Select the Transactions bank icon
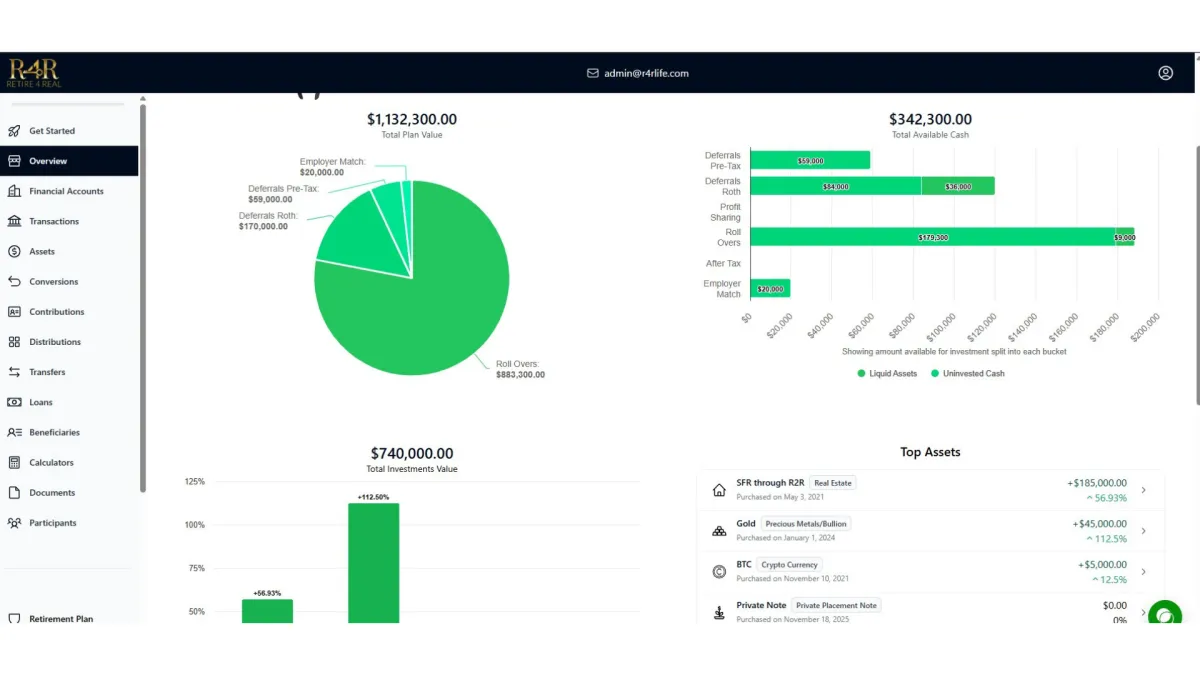This screenshot has width=1200, height=675. 14,221
